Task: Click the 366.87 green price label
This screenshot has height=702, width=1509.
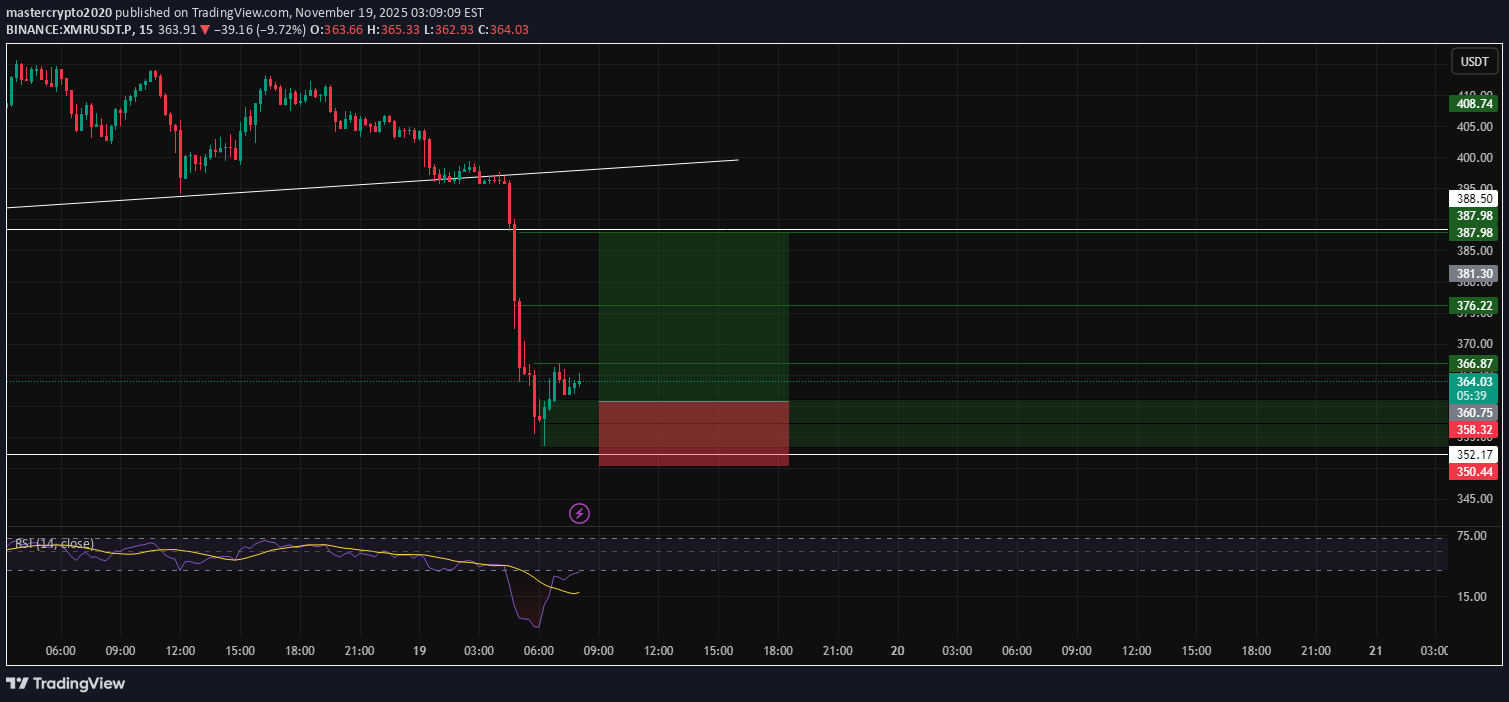Action: tap(1475, 364)
